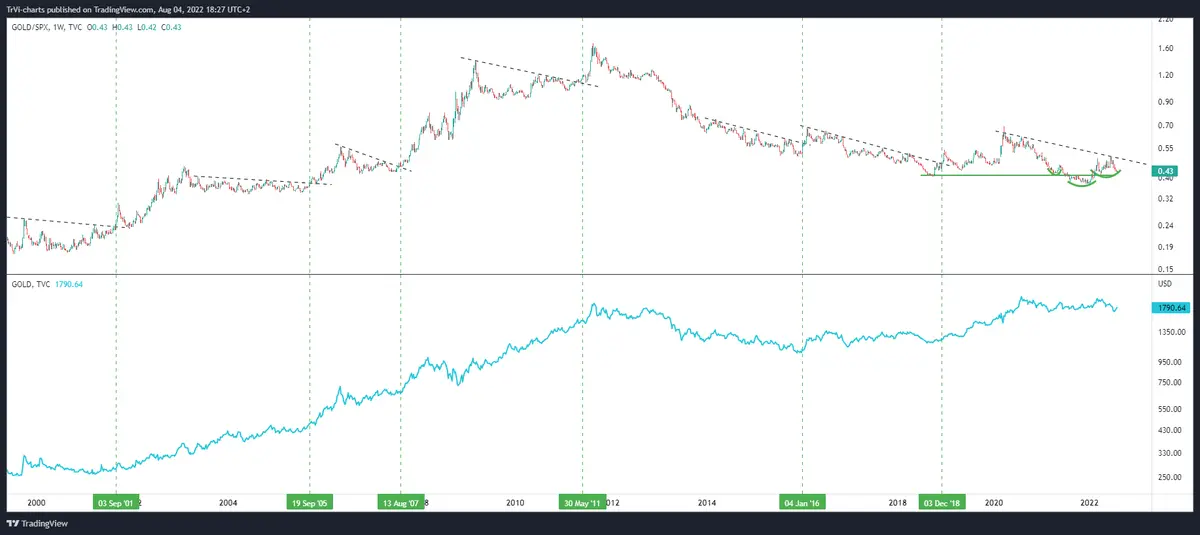Click the 2010 label on time axis

tap(515, 503)
